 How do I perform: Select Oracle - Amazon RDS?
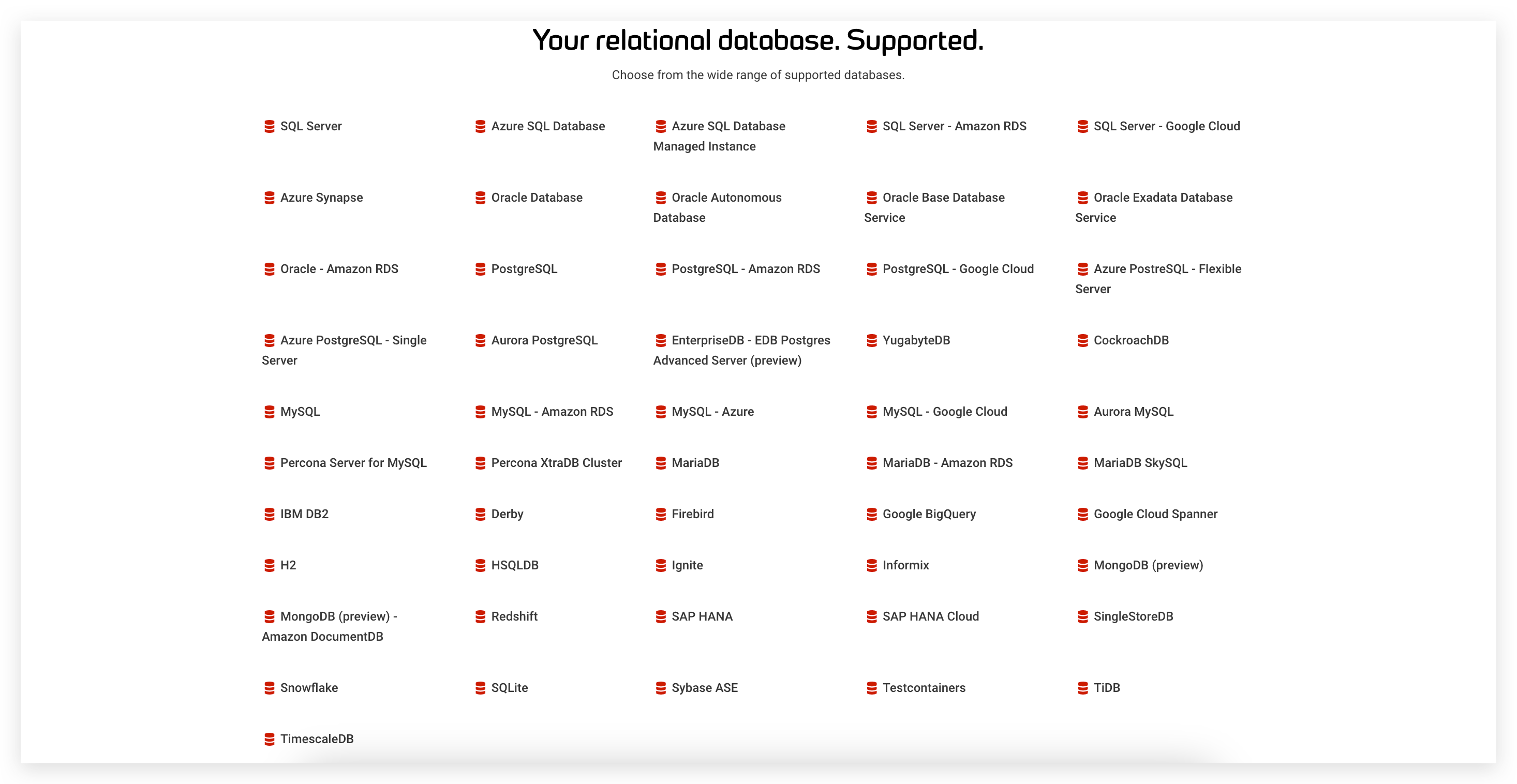(x=339, y=269)
